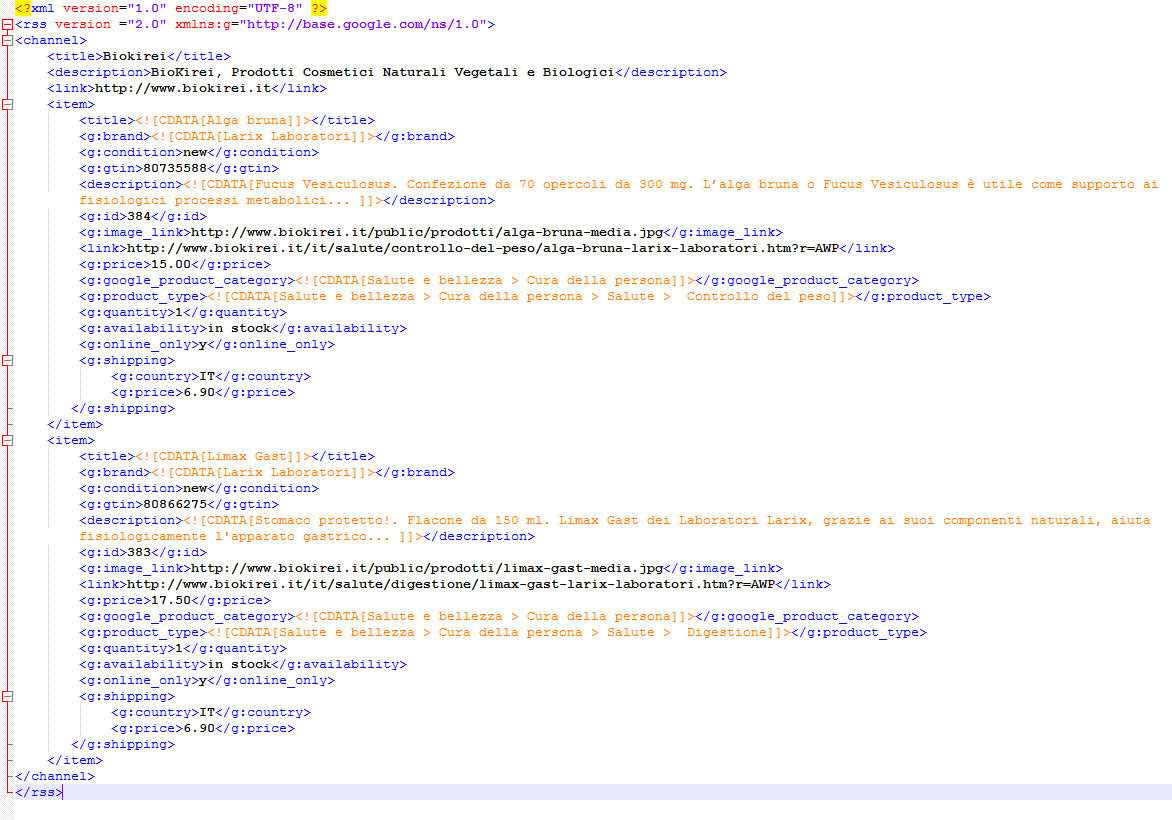Click the xml version declaration line

[x=170, y=8]
